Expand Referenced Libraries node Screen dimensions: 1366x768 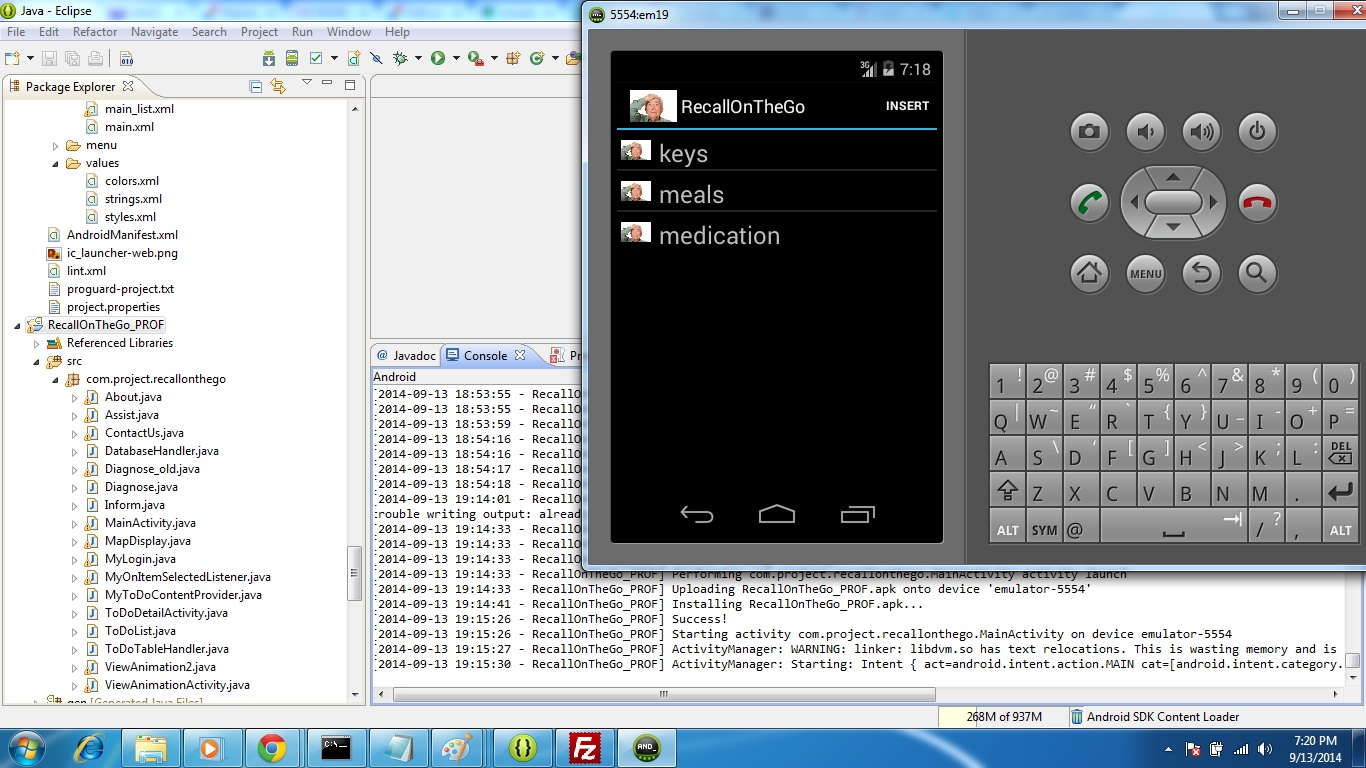[x=36, y=343]
